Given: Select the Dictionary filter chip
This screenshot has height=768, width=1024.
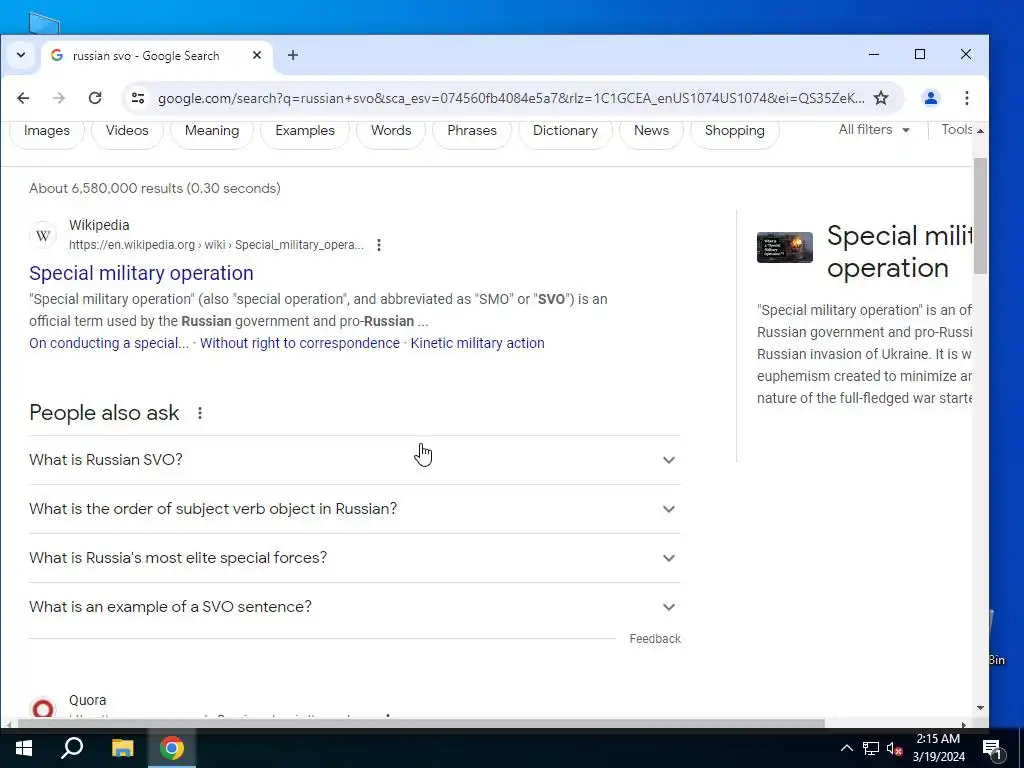Looking at the screenshot, I should pyautogui.click(x=566, y=131).
